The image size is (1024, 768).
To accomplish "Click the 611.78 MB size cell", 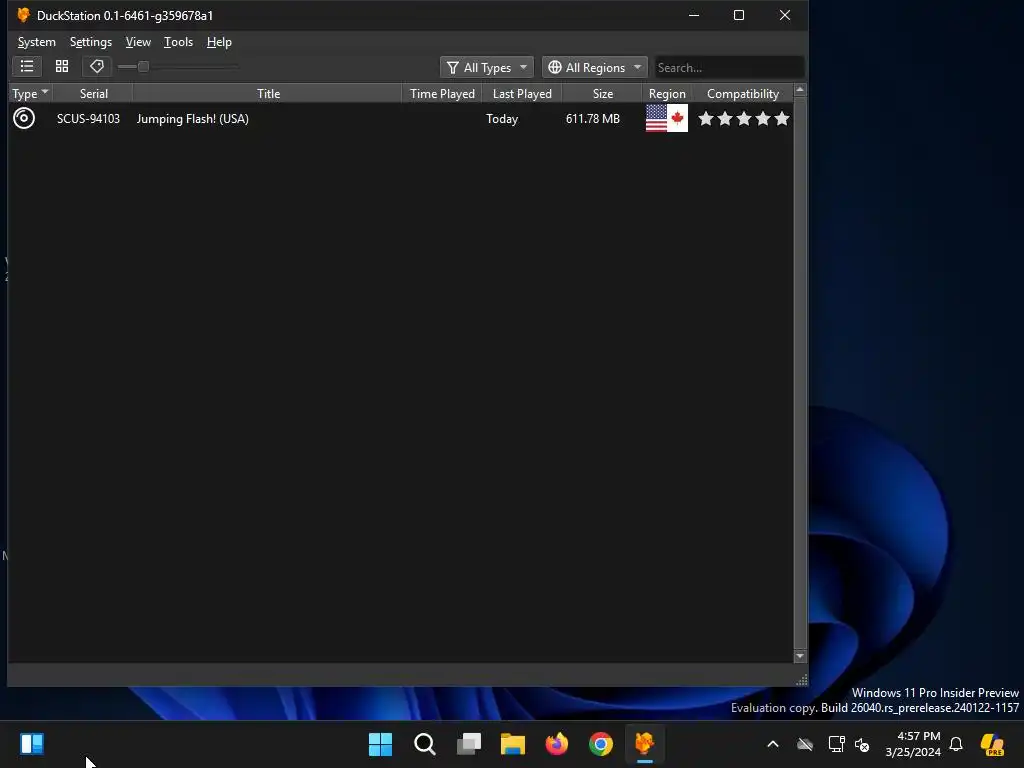I will (x=592, y=119).
